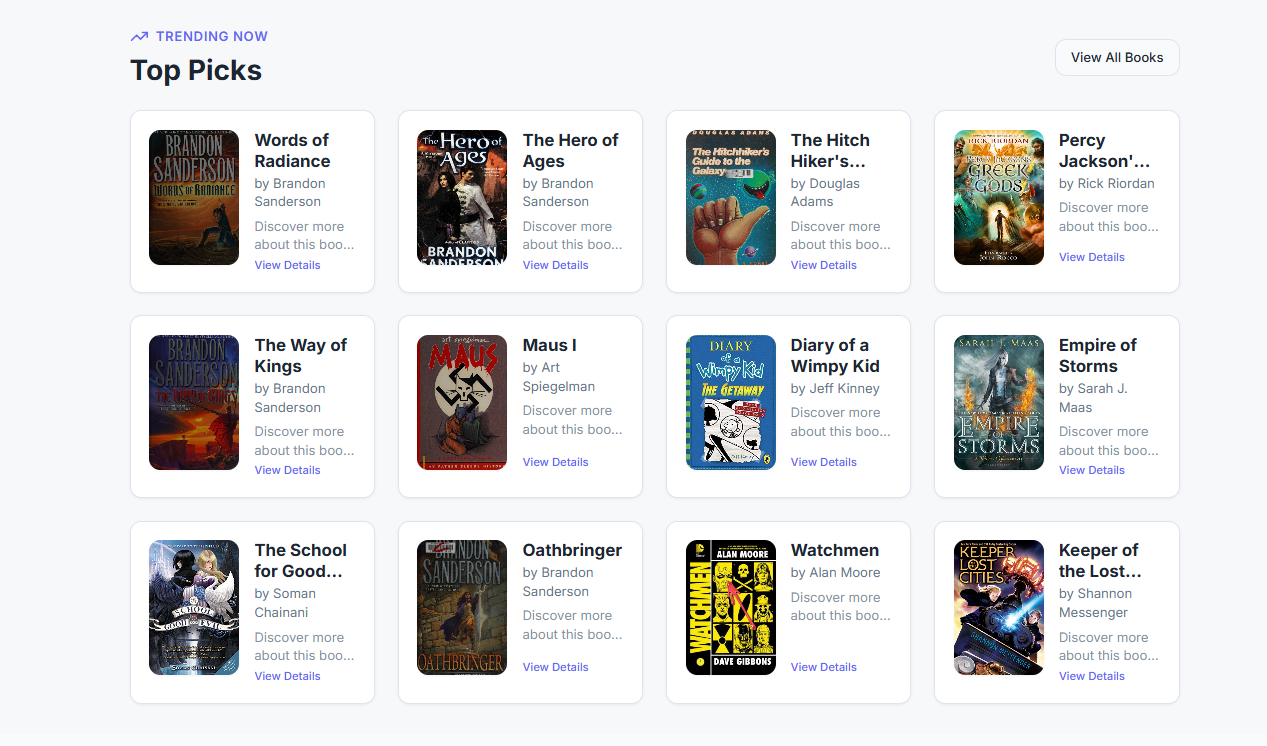
Task: Open View Details for Empire of Storms
Action: tap(1091, 469)
